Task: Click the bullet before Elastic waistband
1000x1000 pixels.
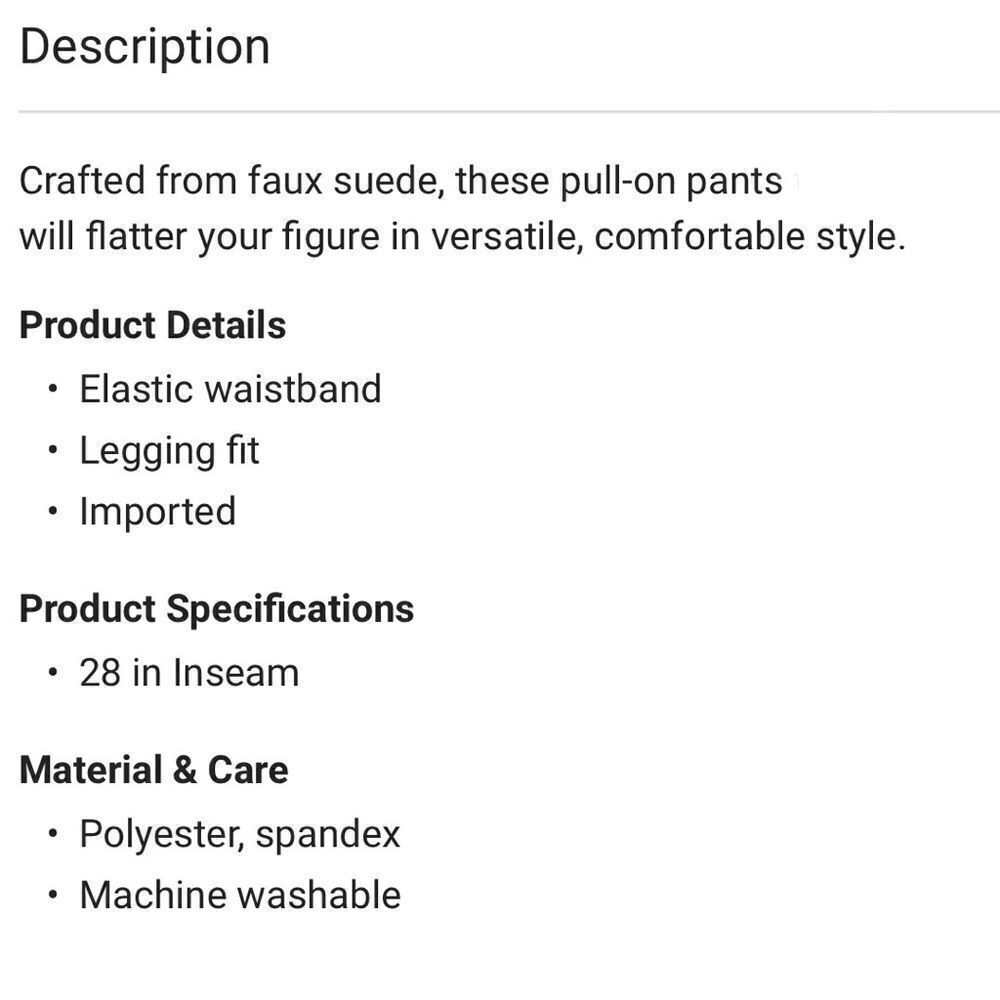Action: 53,388
